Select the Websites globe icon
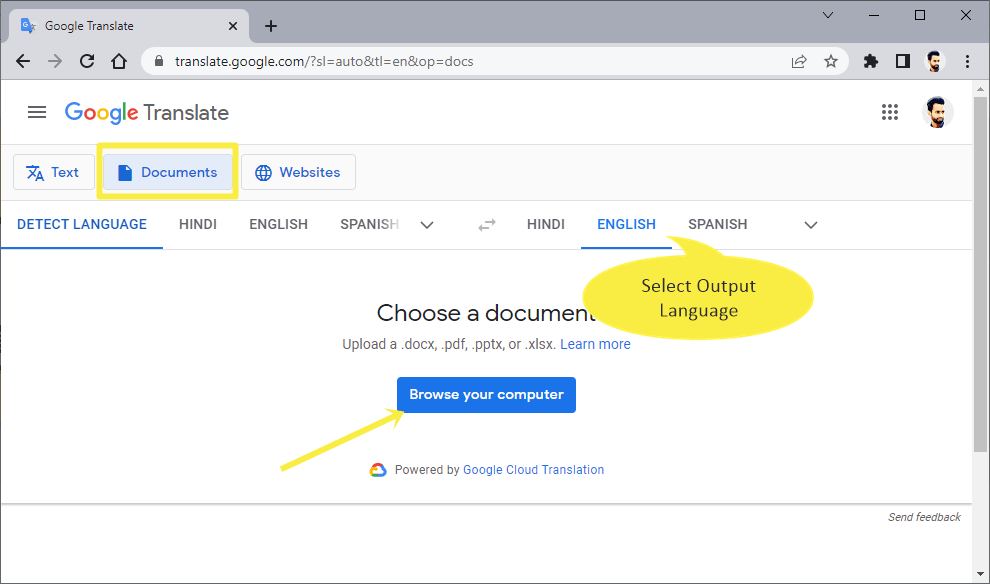 click(x=263, y=172)
